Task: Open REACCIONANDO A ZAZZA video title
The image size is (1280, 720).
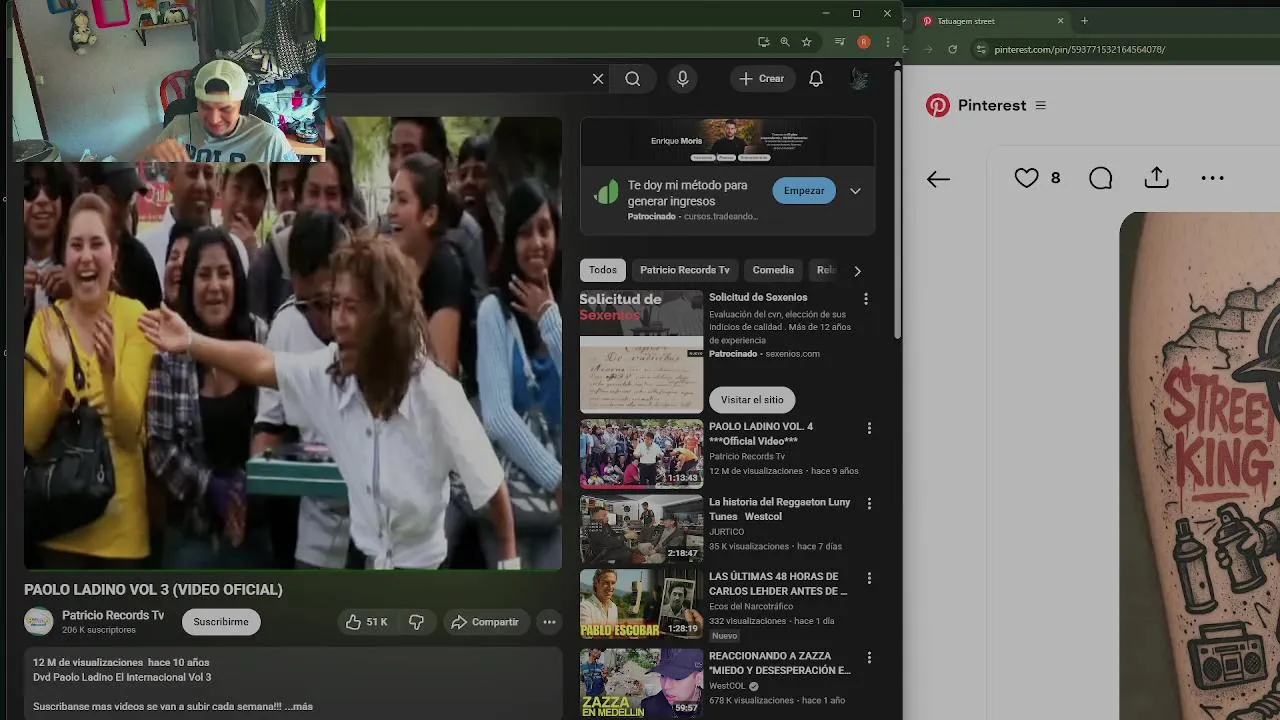Action: tap(780, 663)
